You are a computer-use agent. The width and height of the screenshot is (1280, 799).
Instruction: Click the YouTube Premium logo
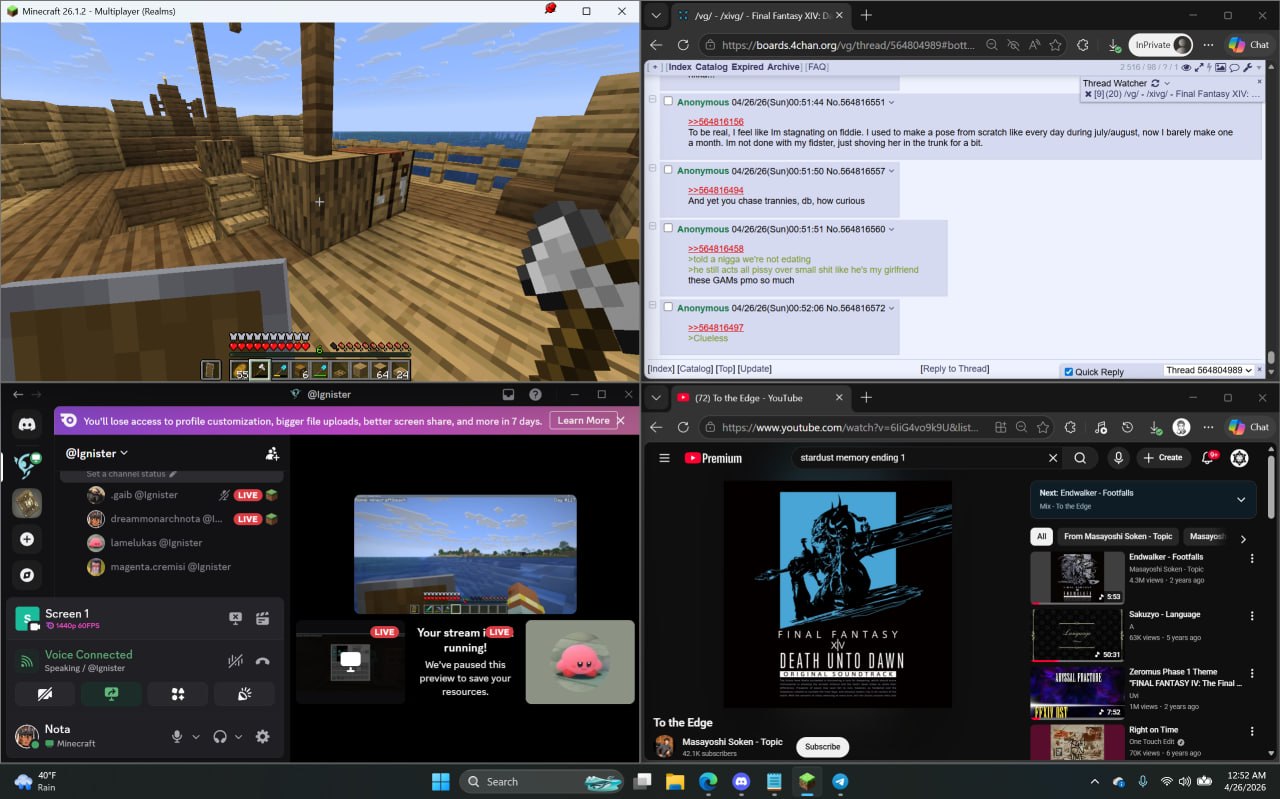[713, 458]
